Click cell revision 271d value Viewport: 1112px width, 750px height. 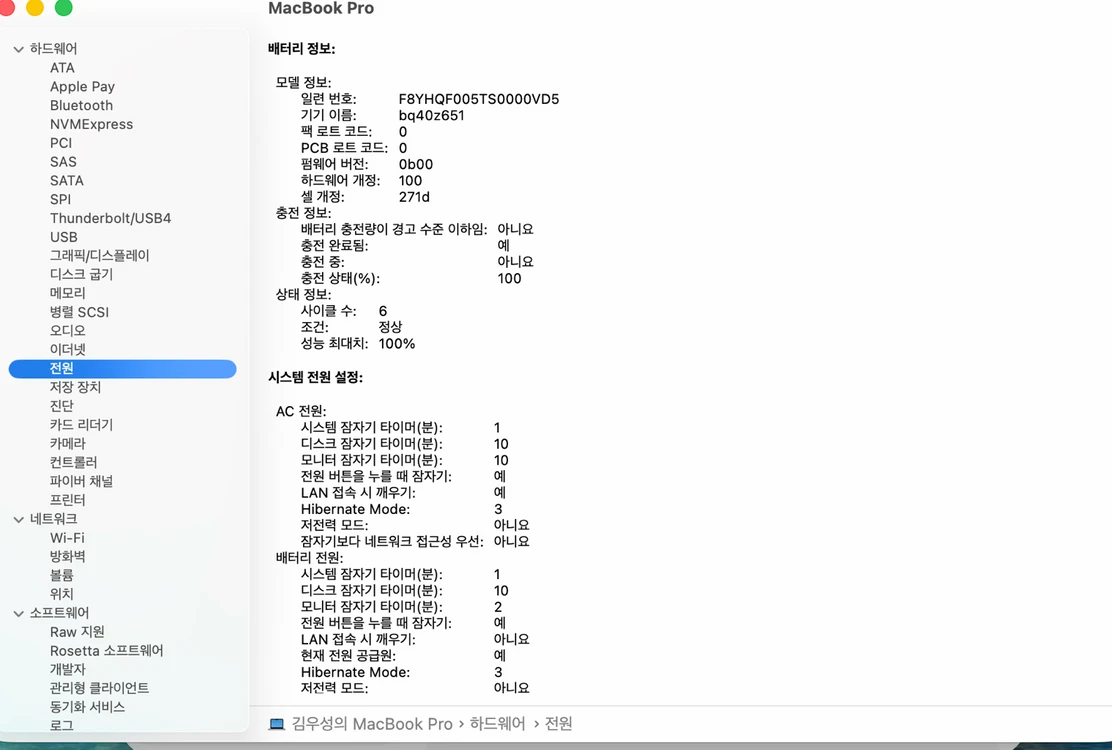(414, 197)
